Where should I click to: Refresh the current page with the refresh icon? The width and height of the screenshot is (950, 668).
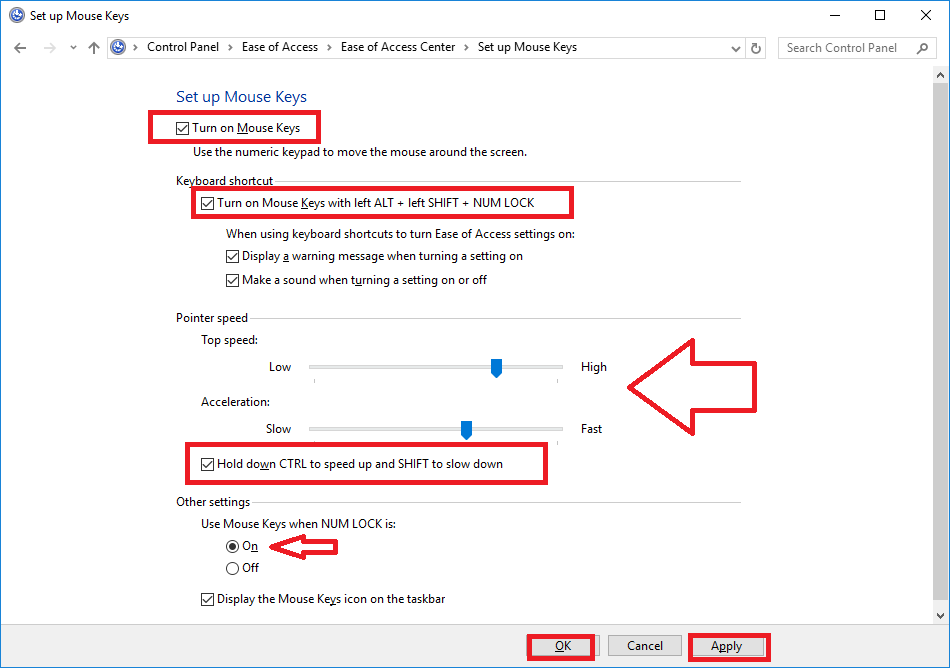(757, 47)
